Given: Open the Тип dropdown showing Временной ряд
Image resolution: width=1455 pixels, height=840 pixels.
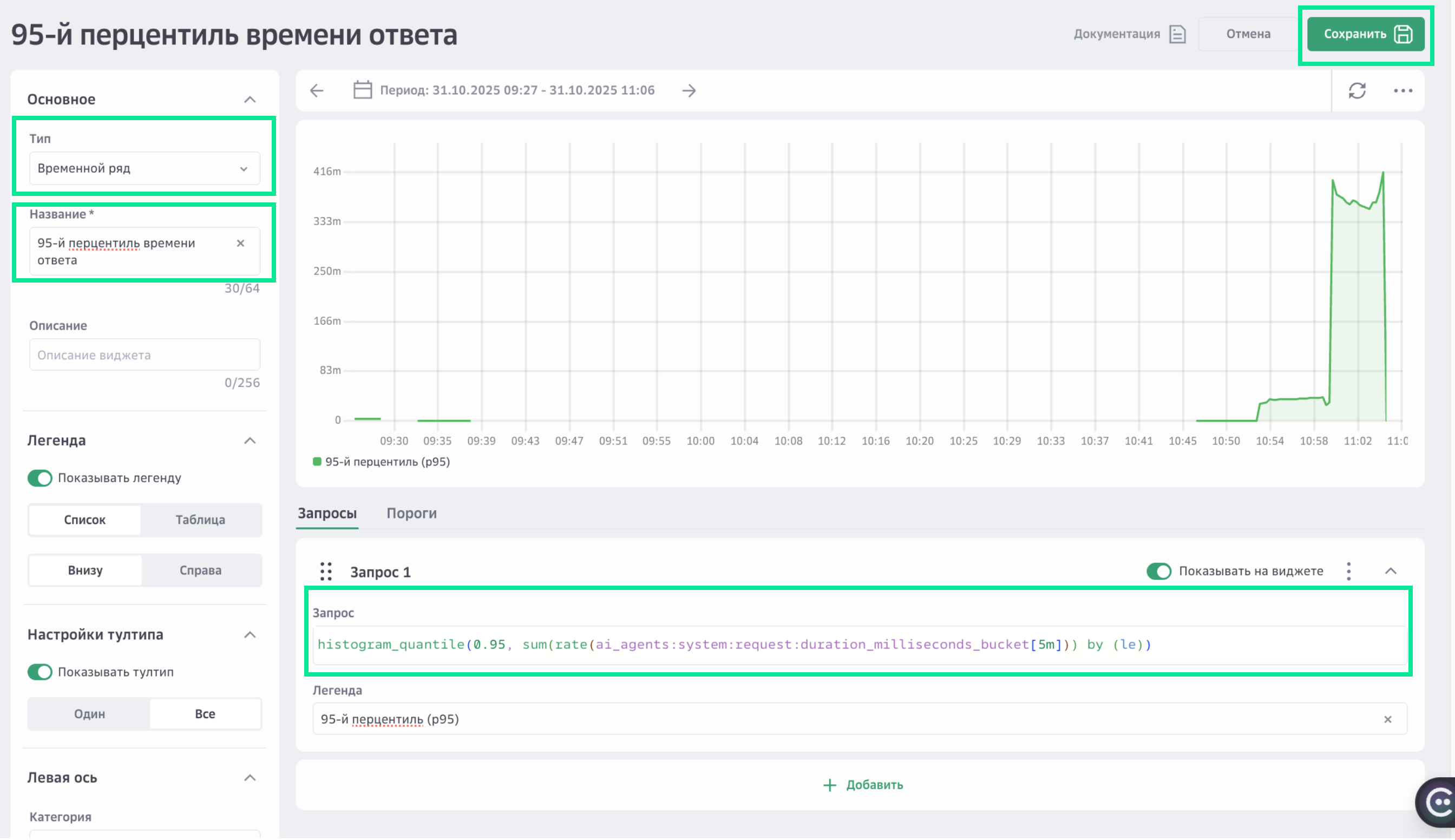Looking at the screenshot, I should click(x=144, y=168).
